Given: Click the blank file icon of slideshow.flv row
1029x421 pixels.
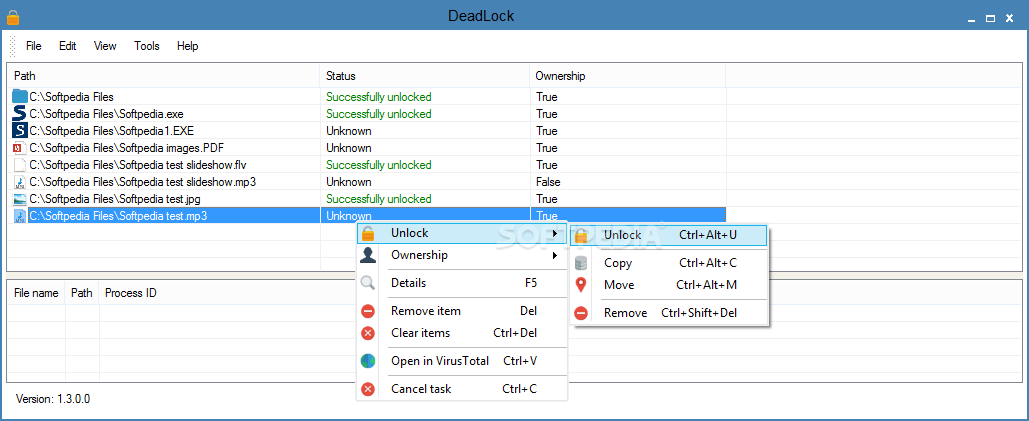Looking at the screenshot, I should (x=20, y=165).
